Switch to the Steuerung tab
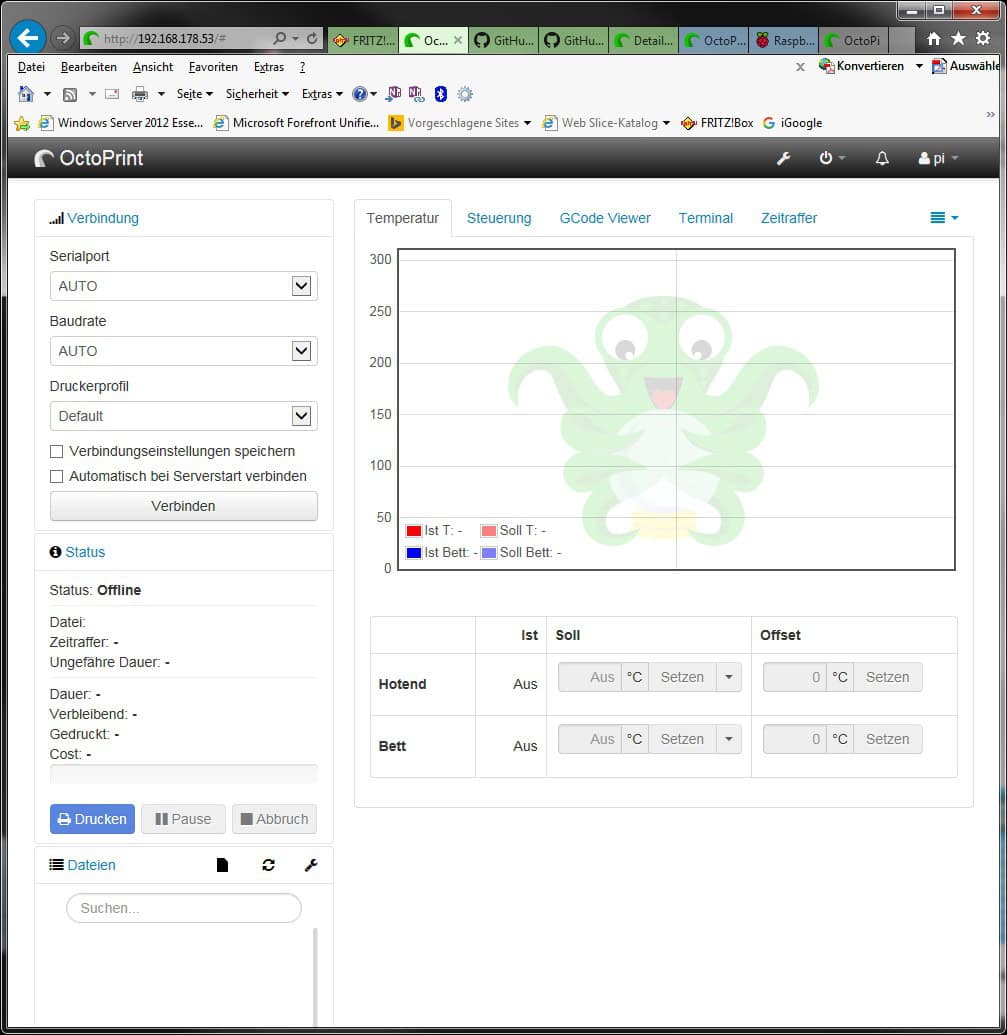Image resolution: width=1007 pixels, height=1035 pixels. [x=499, y=218]
